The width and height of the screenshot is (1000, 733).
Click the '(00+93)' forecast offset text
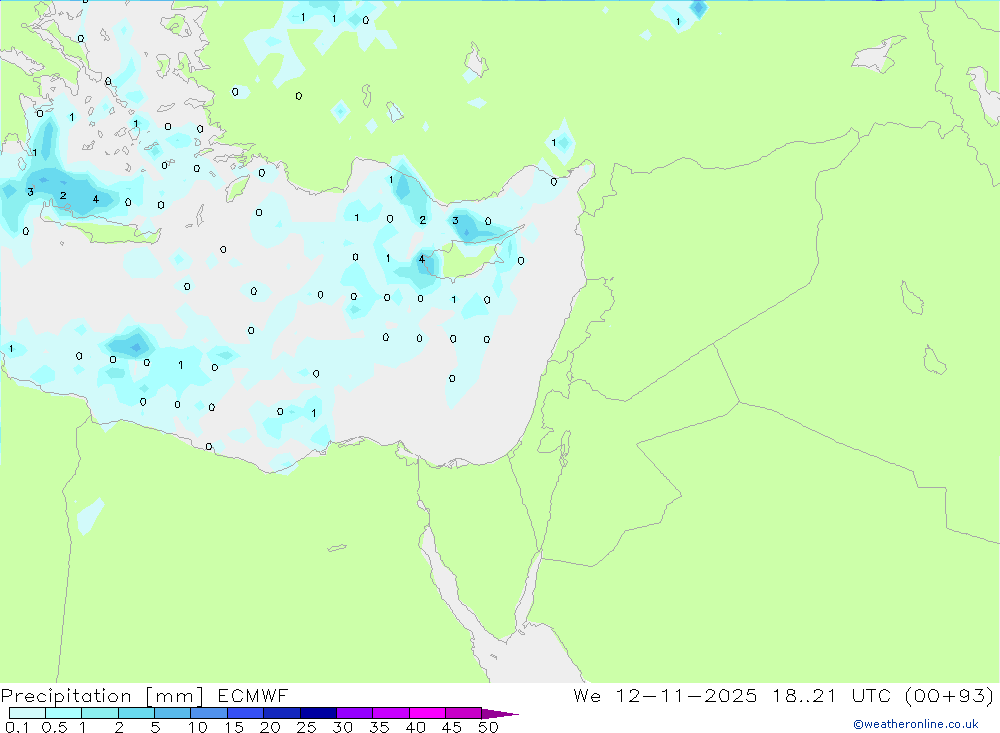950,696
